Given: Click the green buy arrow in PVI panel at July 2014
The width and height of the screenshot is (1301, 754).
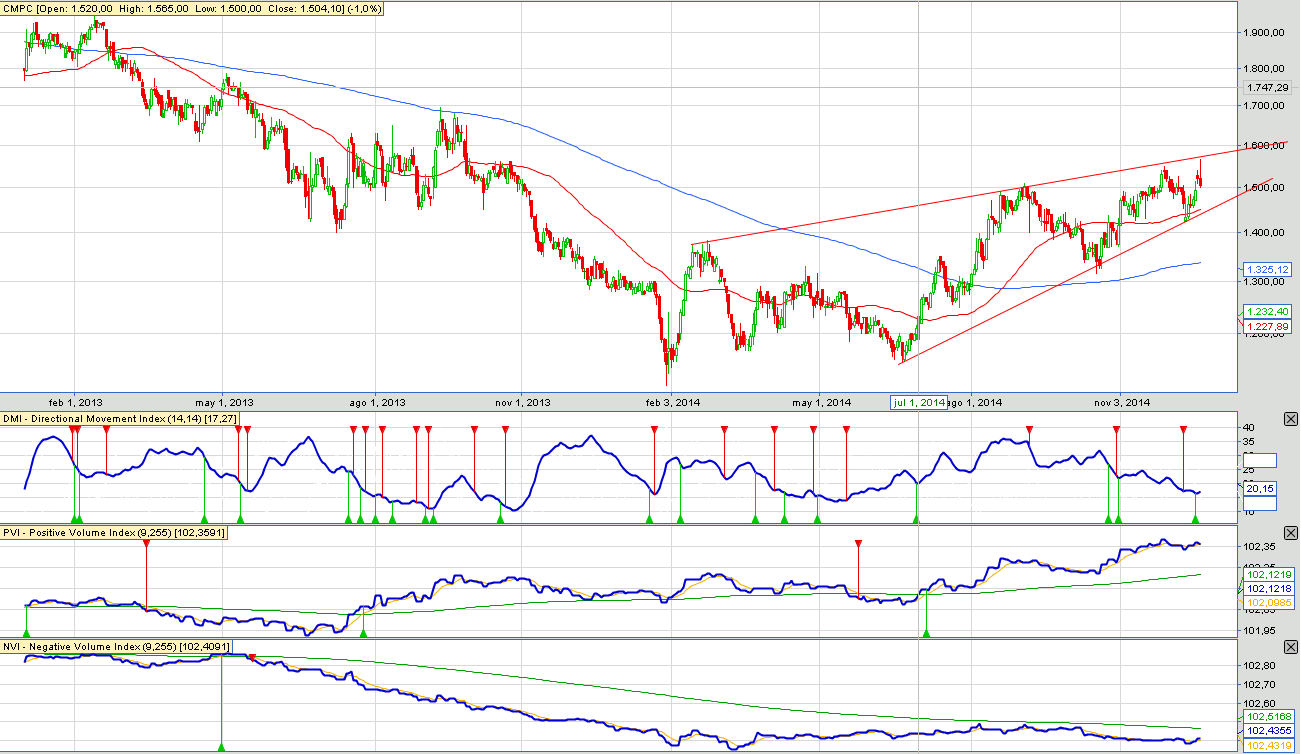Looking at the screenshot, I should (927, 631).
